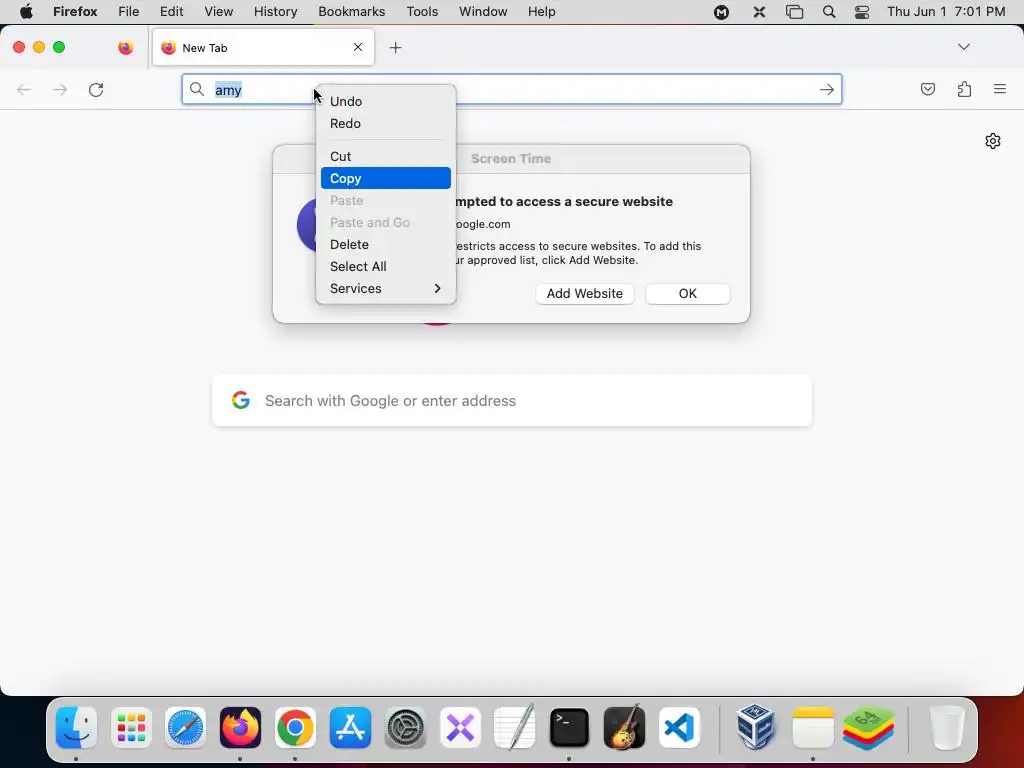Choose Undo in context menu
1024x768 pixels.
coord(385,101)
